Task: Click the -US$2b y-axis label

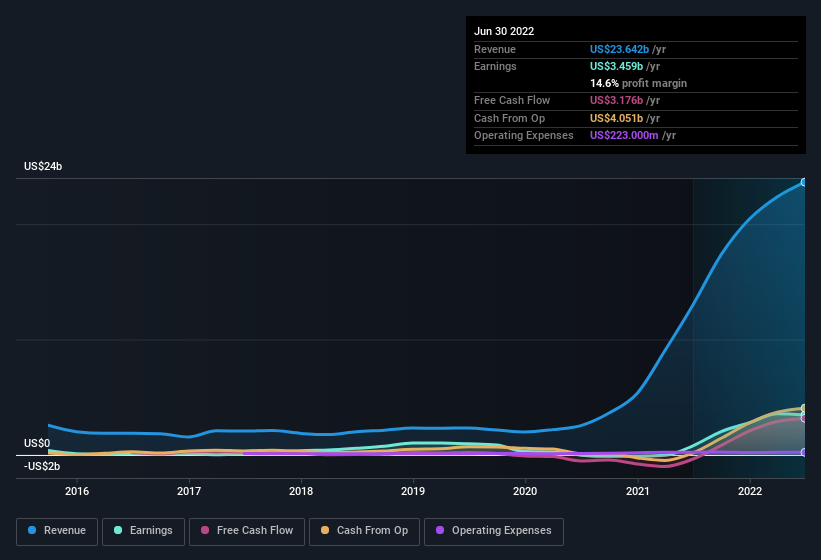Action: (x=42, y=466)
